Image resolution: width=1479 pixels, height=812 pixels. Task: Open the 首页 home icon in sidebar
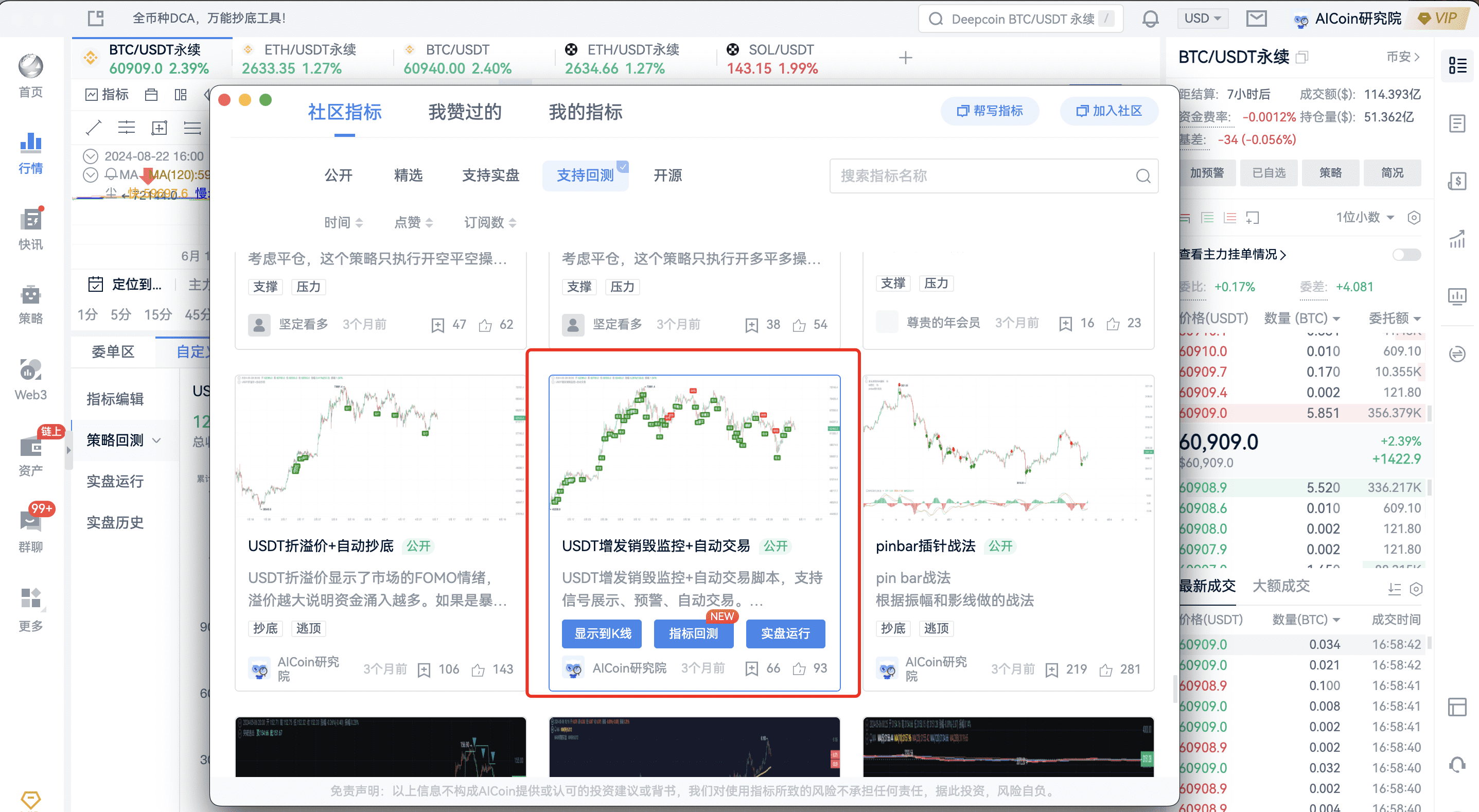(x=30, y=66)
